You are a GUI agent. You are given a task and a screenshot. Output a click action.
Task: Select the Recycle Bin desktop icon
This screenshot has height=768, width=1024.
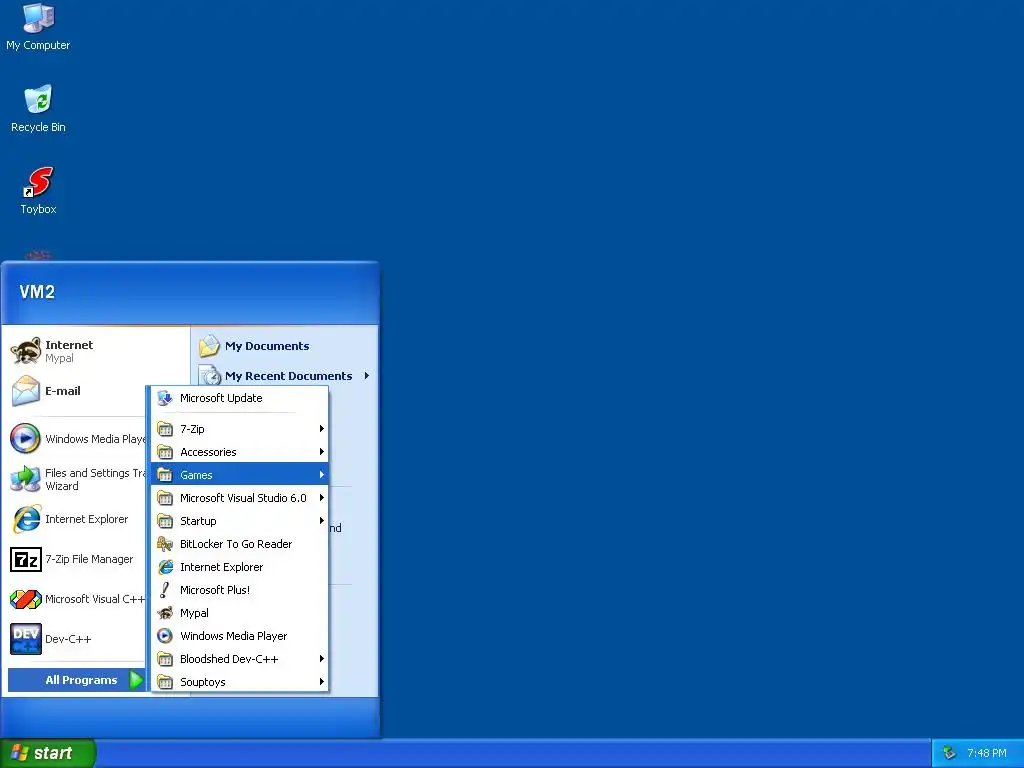pyautogui.click(x=38, y=99)
